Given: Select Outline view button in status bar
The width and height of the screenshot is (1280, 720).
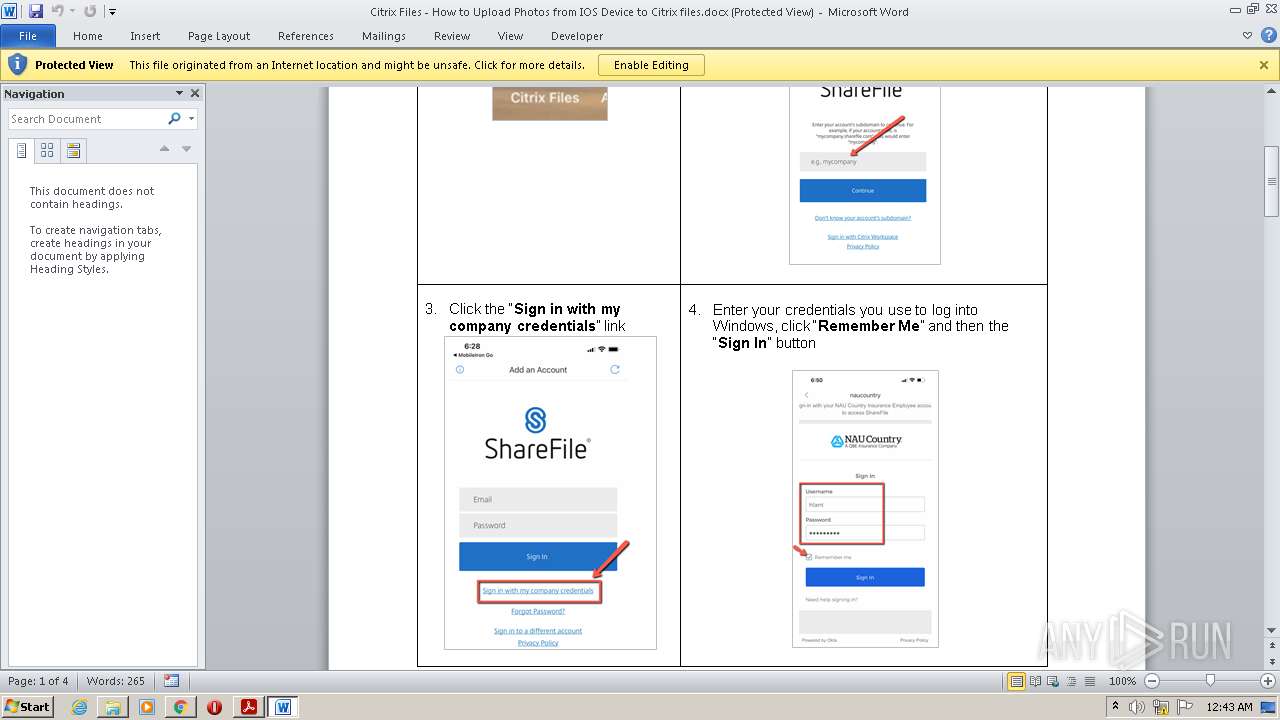Looking at the screenshot, I should click(x=1070, y=681).
